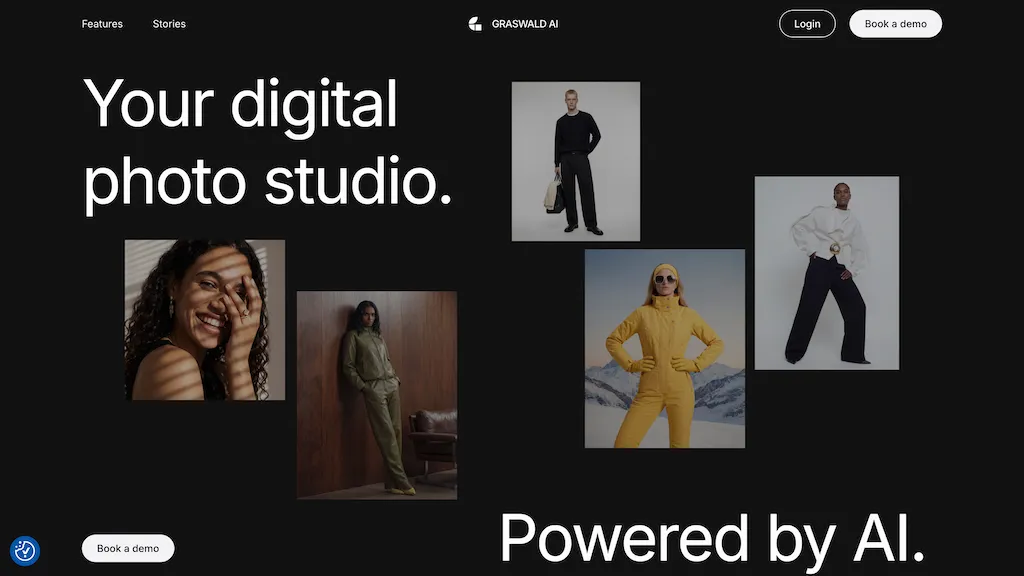This screenshot has height=576, width=1024.
Task: Open the cookie consent preferences icon
Action: point(24,551)
